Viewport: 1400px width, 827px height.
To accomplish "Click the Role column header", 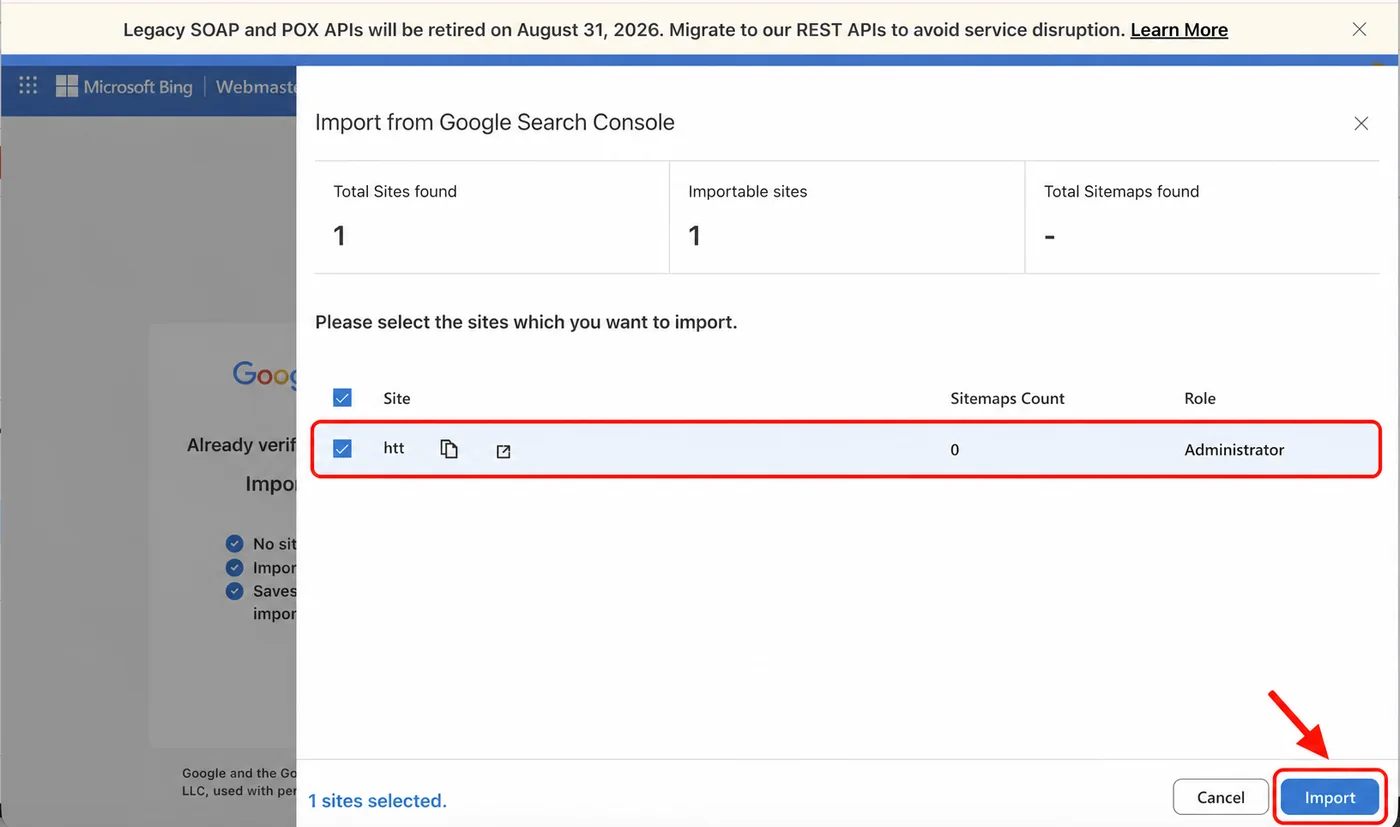I will tap(1200, 398).
